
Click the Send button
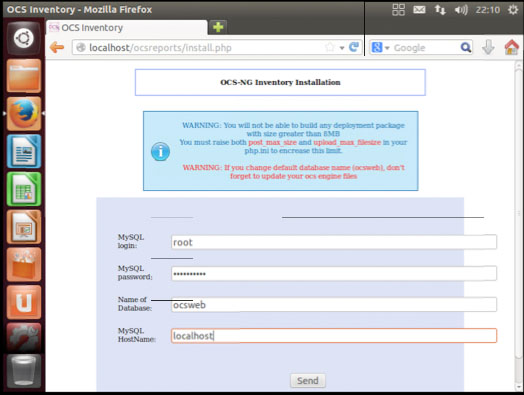point(307,381)
